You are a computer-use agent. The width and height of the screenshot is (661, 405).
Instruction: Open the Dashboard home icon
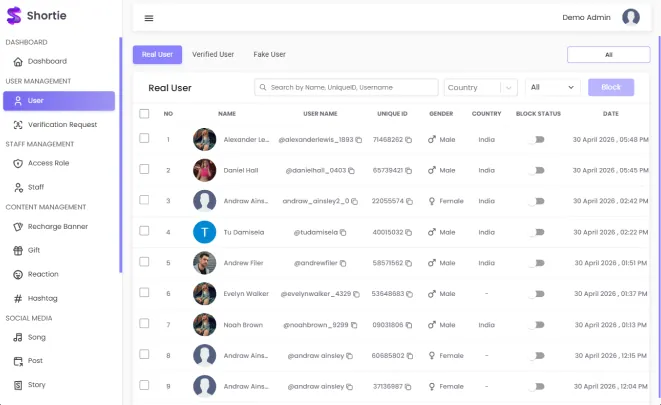(18, 62)
